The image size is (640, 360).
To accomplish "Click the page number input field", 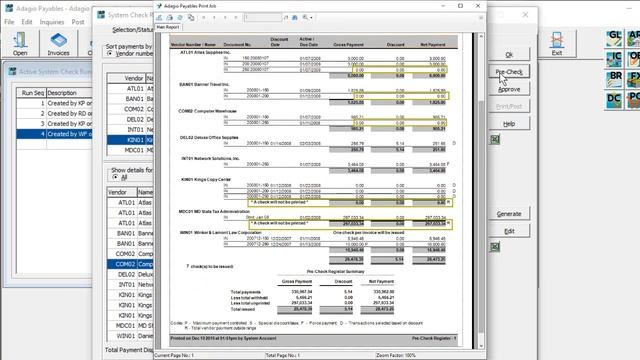I will [x=262, y=18].
